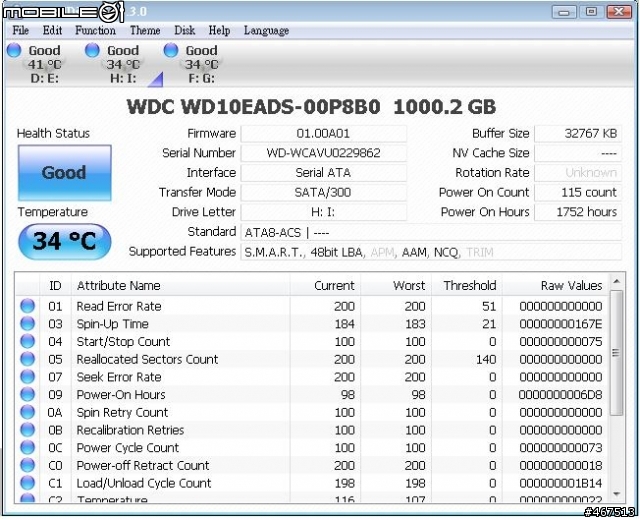Click the attribute list scrollbar thumb

[616, 353]
